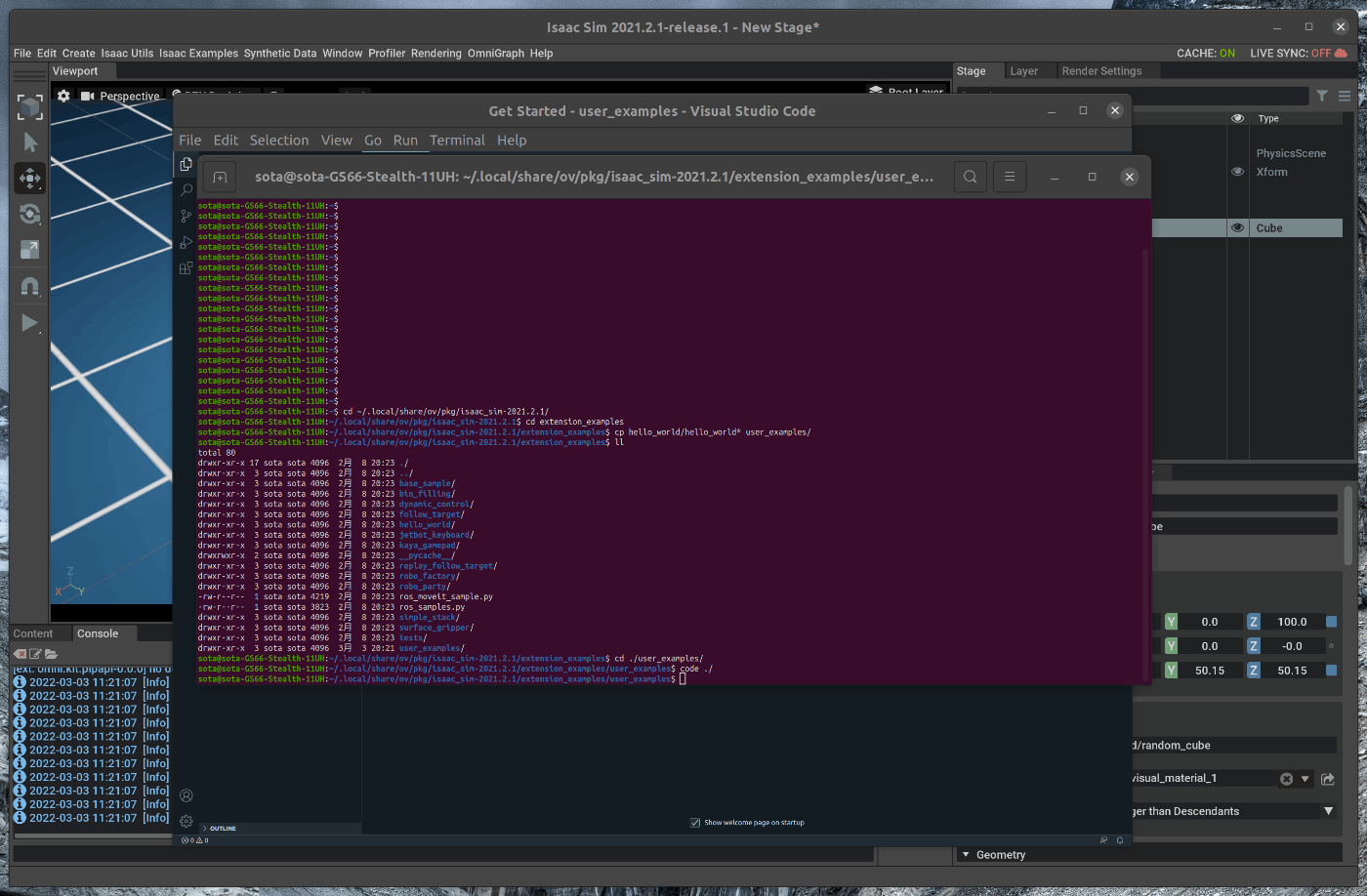
Task: Toggle visibility eye for the Cube prim
Action: click(1237, 228)
